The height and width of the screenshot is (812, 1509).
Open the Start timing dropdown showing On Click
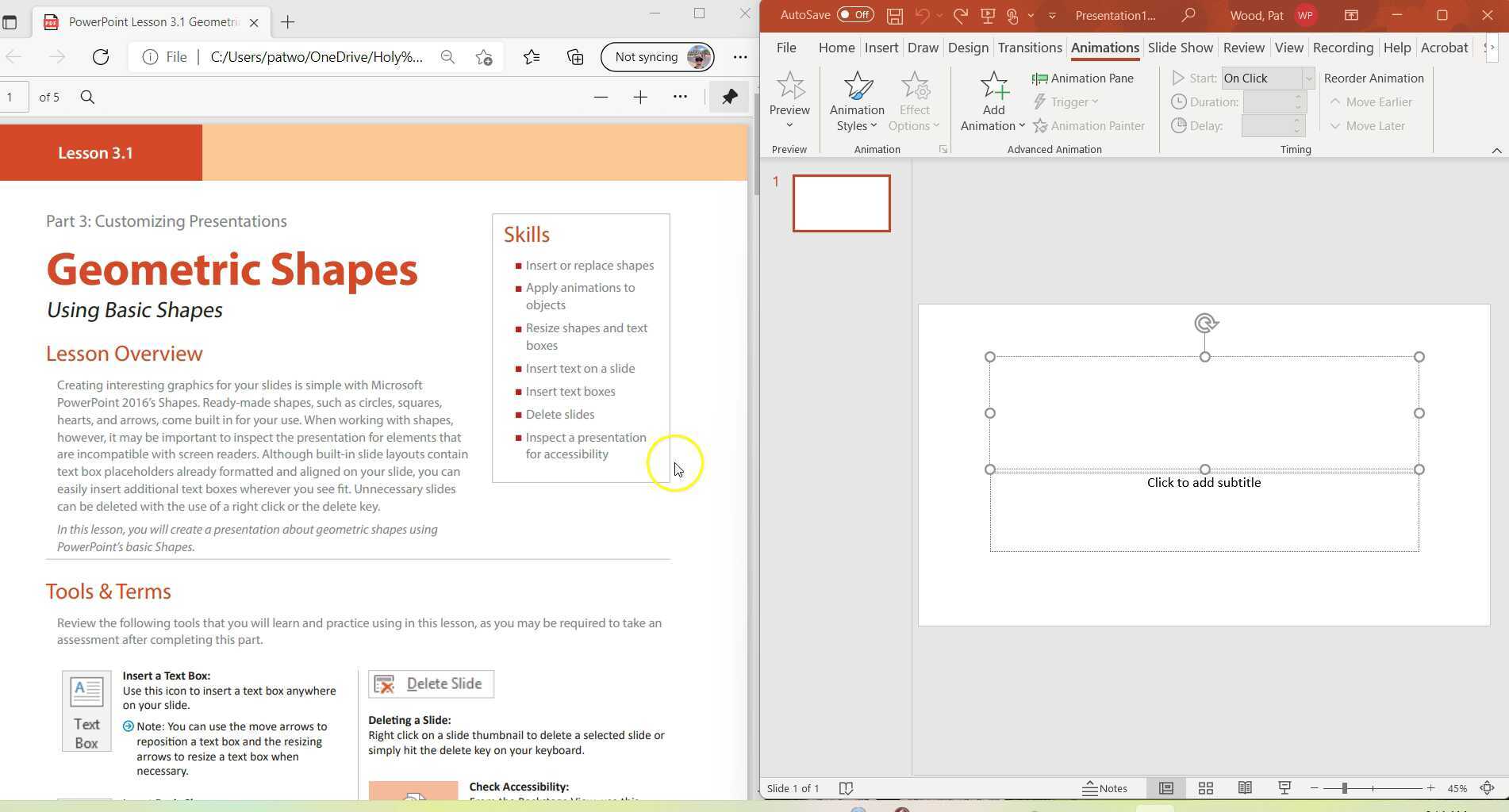click(1307, 78)
